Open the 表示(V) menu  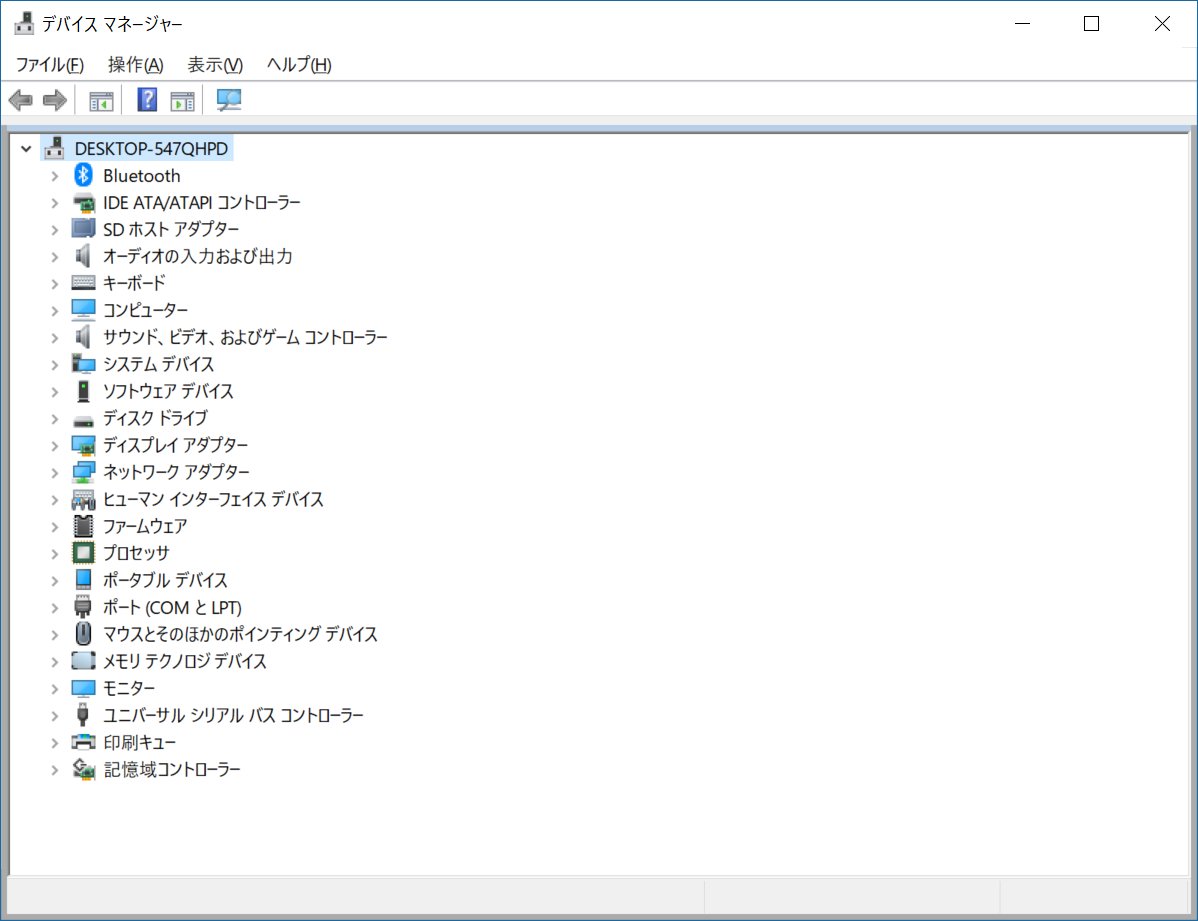click(215, 65)
